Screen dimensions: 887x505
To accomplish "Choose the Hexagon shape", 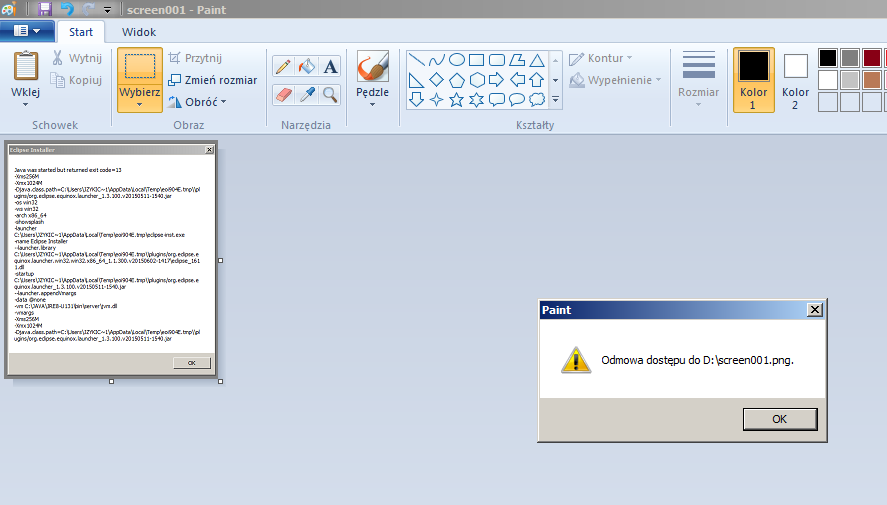I will 476,80.
